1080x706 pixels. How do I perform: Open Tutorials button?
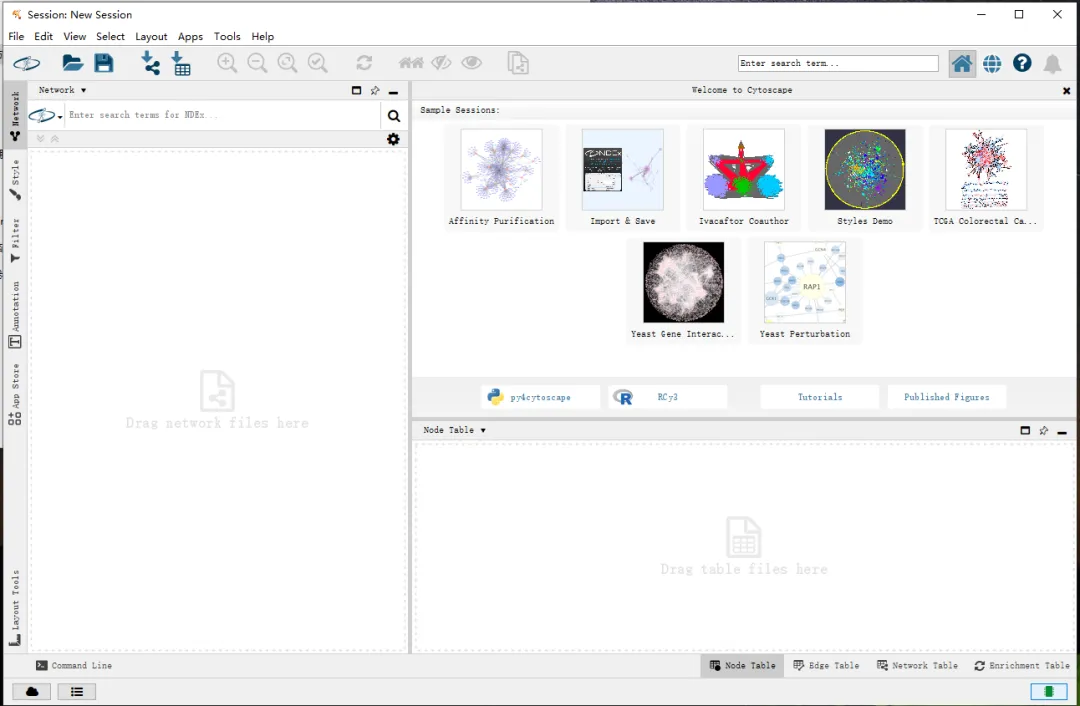[820, 397]
